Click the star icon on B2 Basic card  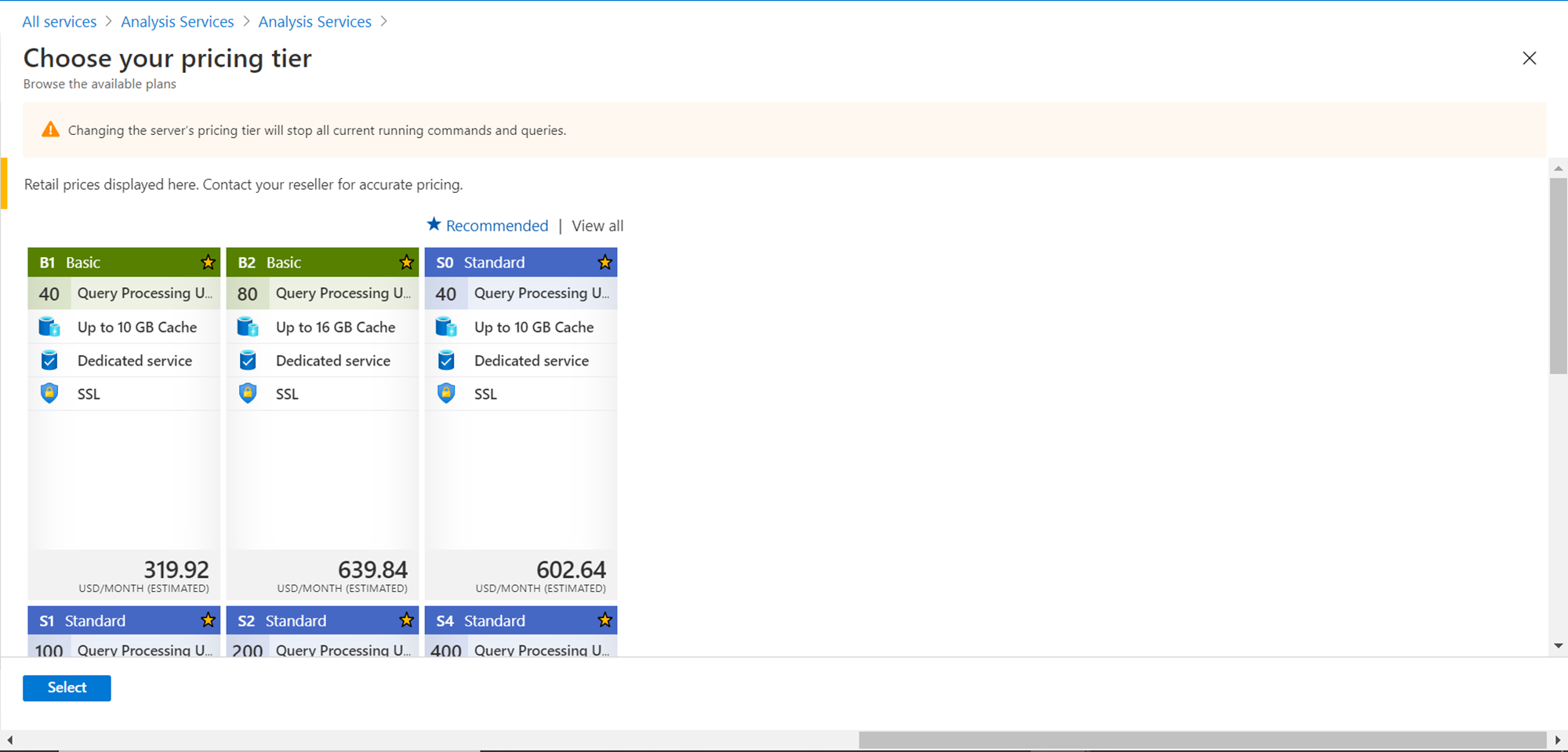[x=406, y=262]
